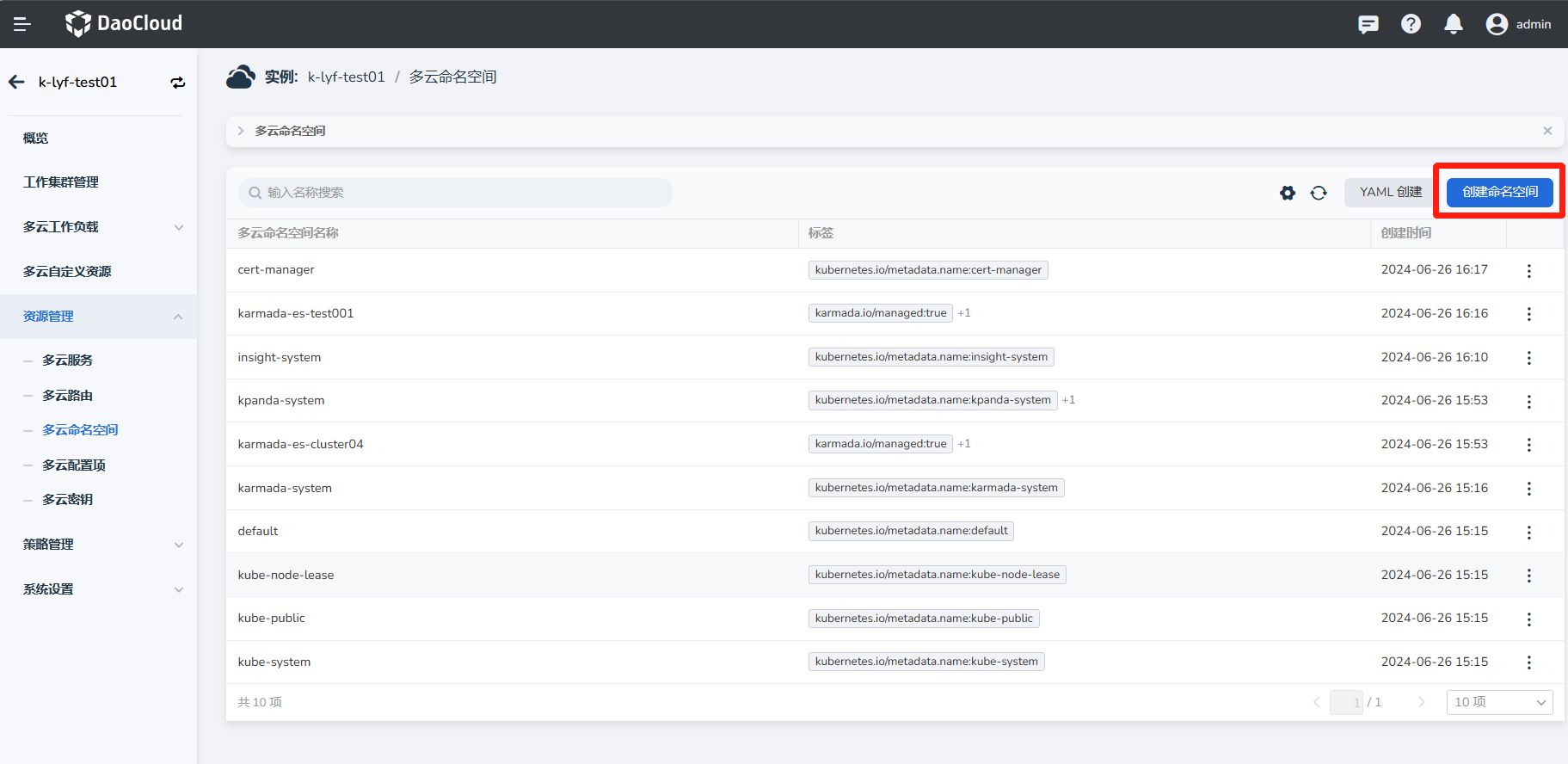Viewport: 1568px width, 764px height.
Task: Open the messages chat icon
Action: click(x=1368, y=24)
